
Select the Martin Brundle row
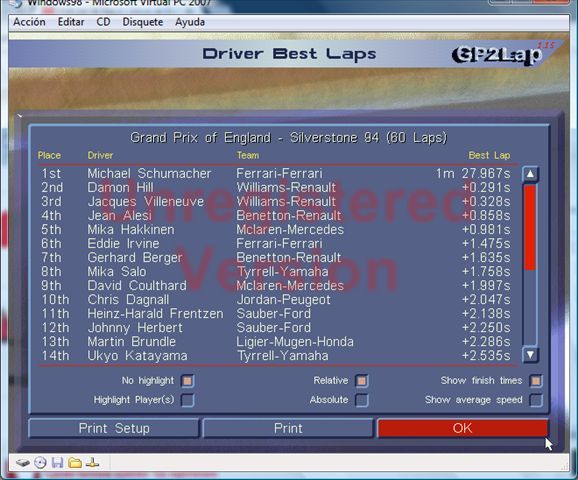(x=276, y=341)
